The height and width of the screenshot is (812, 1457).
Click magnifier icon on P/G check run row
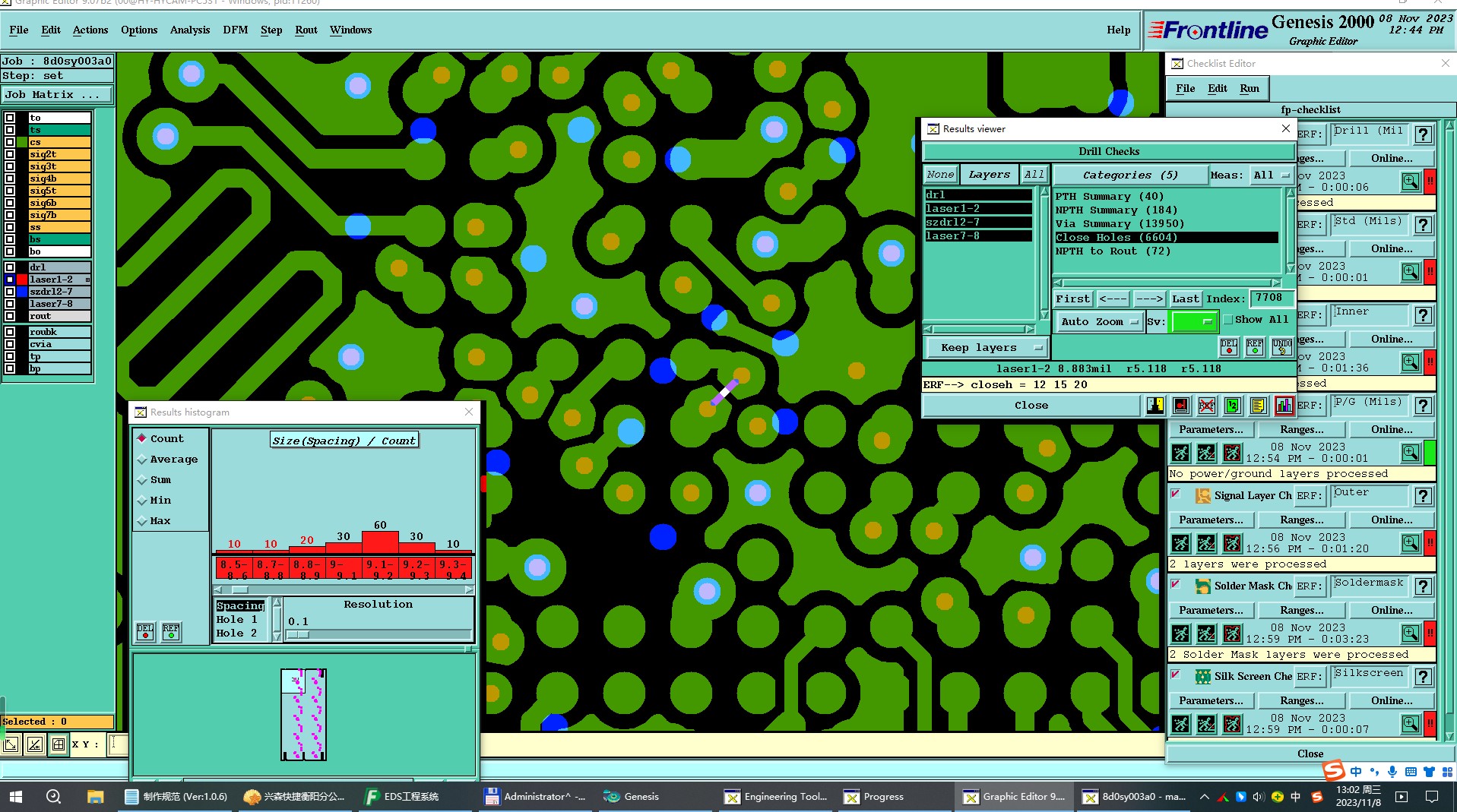coord(1411,453)
